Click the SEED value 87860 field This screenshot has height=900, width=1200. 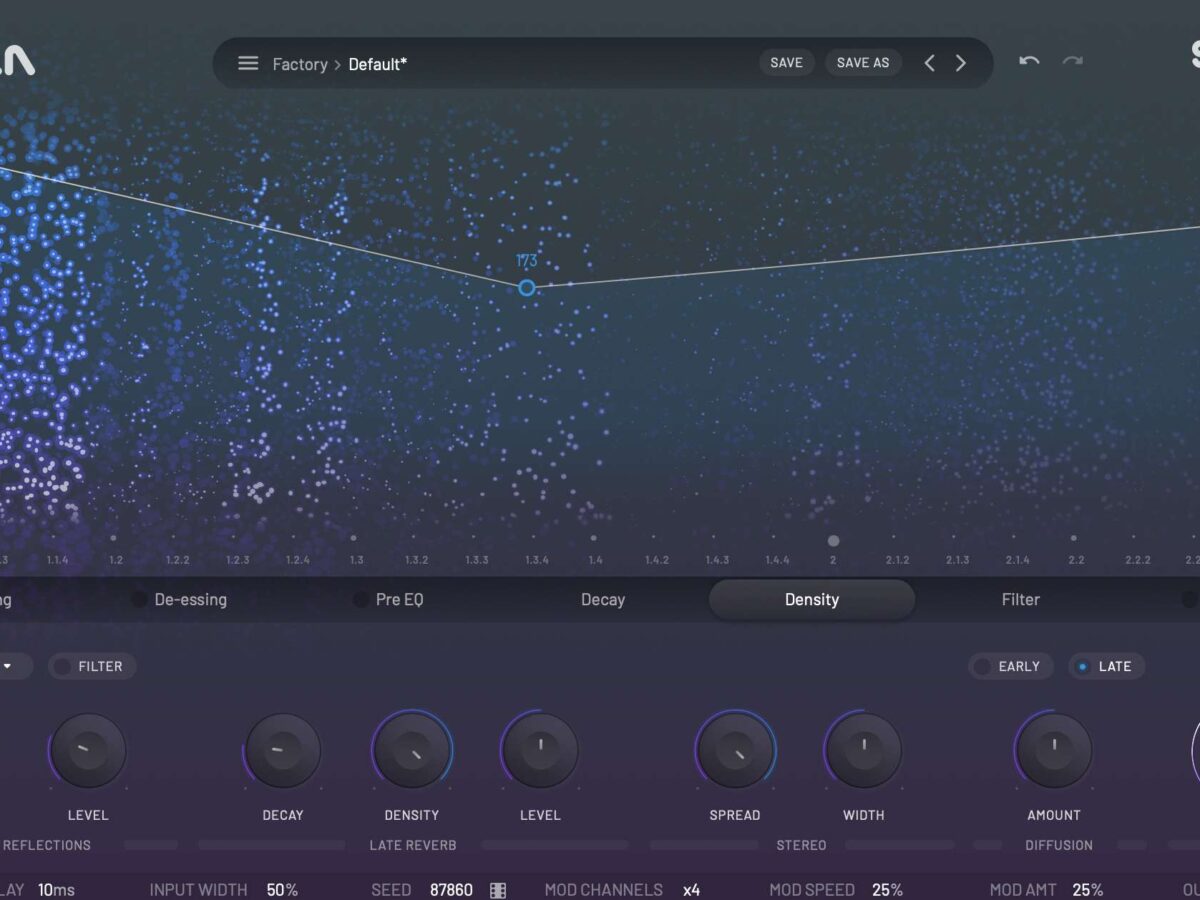[451, 889]
